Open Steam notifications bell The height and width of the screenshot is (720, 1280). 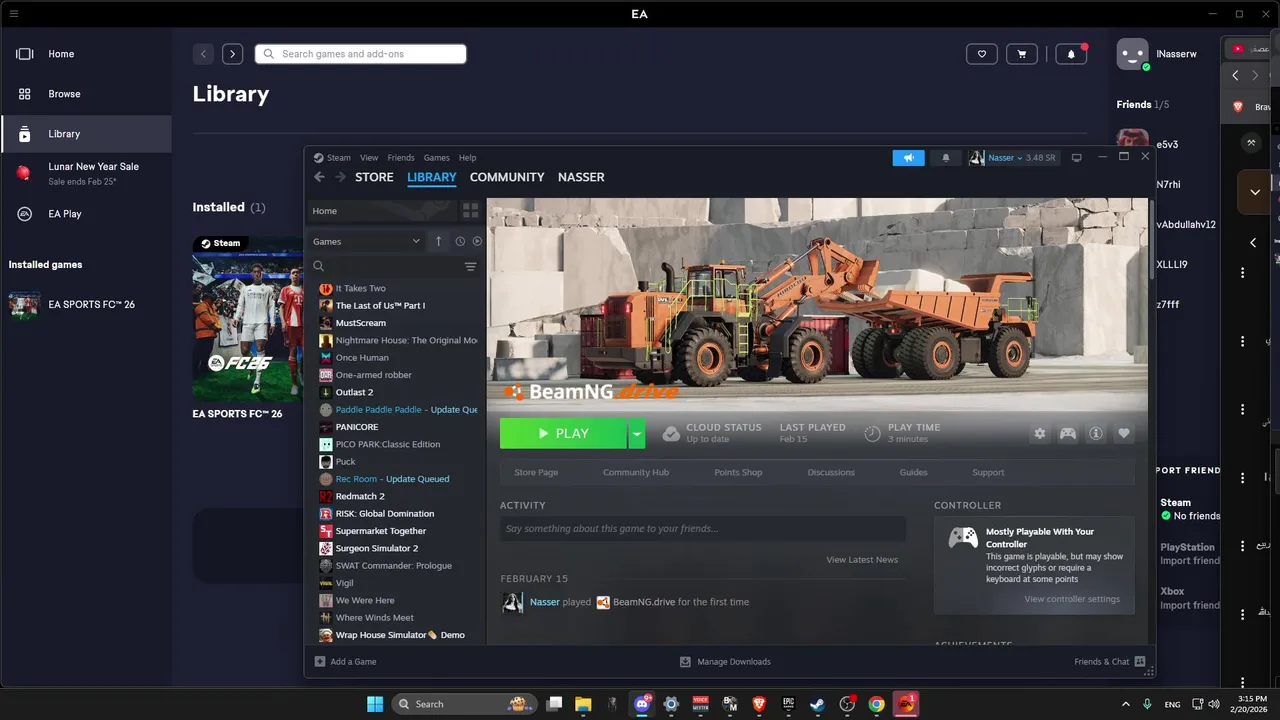pyautogui.click(x=946, y=158)
